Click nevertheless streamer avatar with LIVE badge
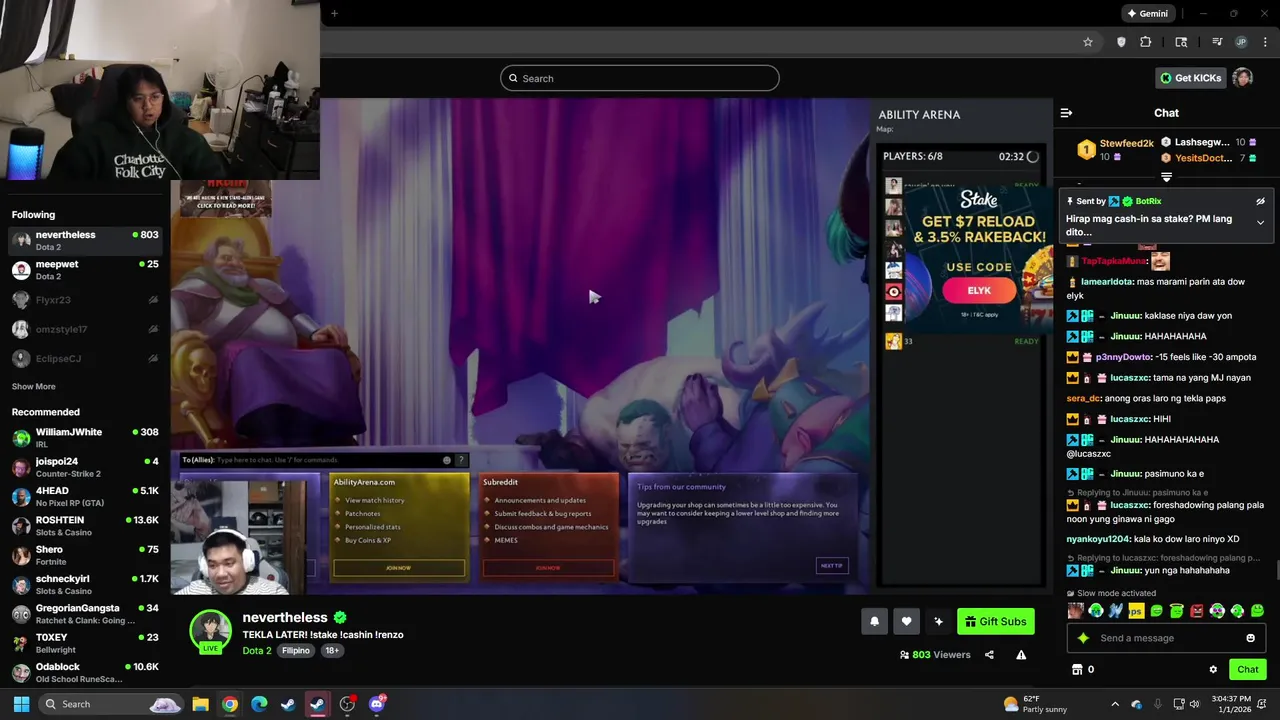This screenshot has height=720, width=1280. coord(210,631)
